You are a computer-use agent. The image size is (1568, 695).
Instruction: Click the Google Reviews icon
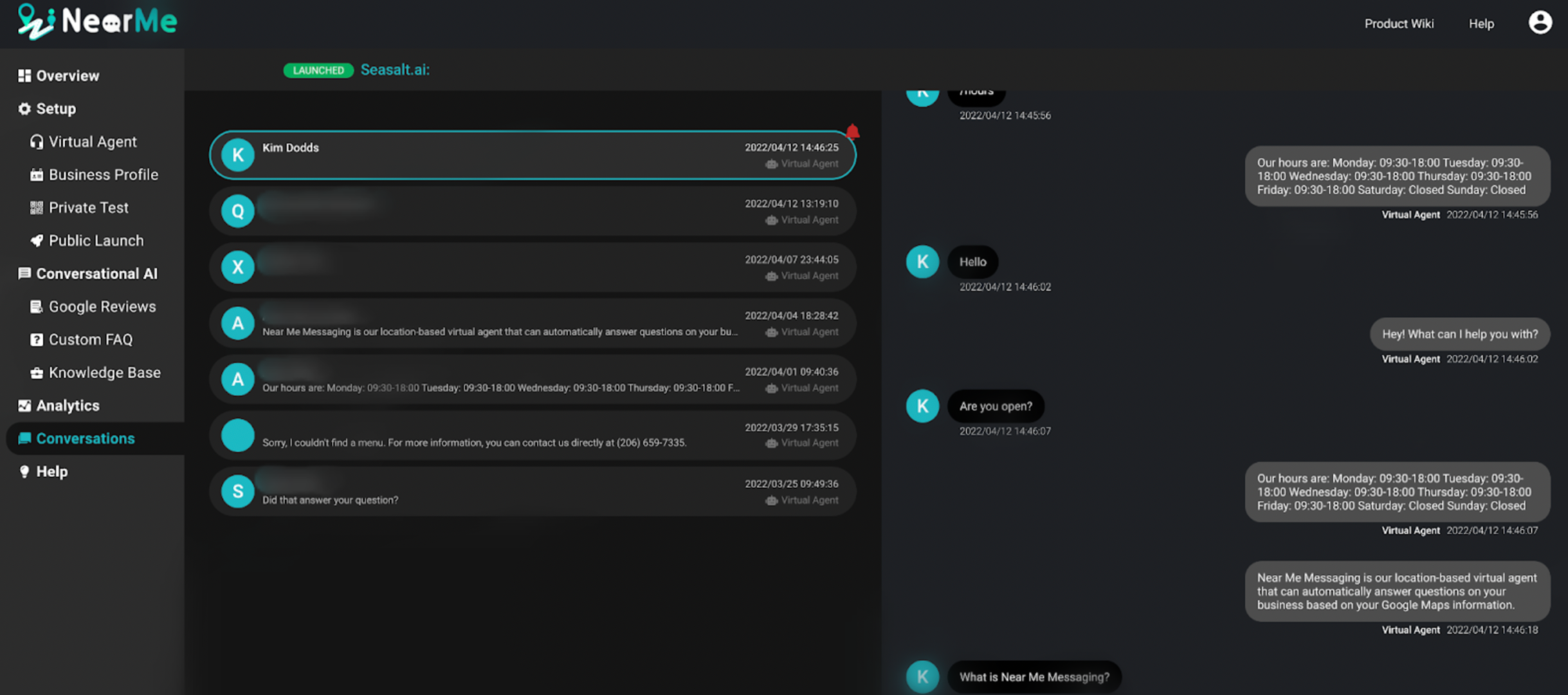pyautogui.click(x=37, y=306)
